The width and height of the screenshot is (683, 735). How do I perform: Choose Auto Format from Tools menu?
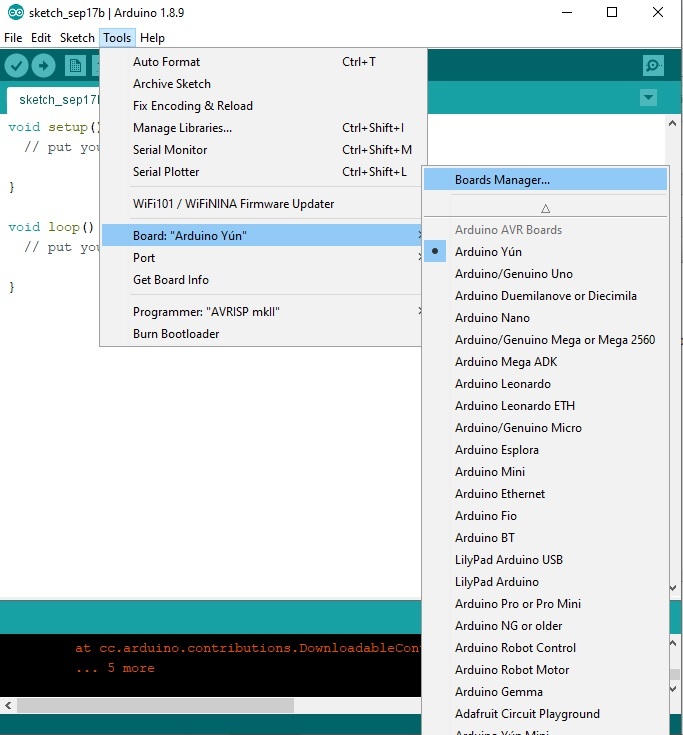click(263, 62)
